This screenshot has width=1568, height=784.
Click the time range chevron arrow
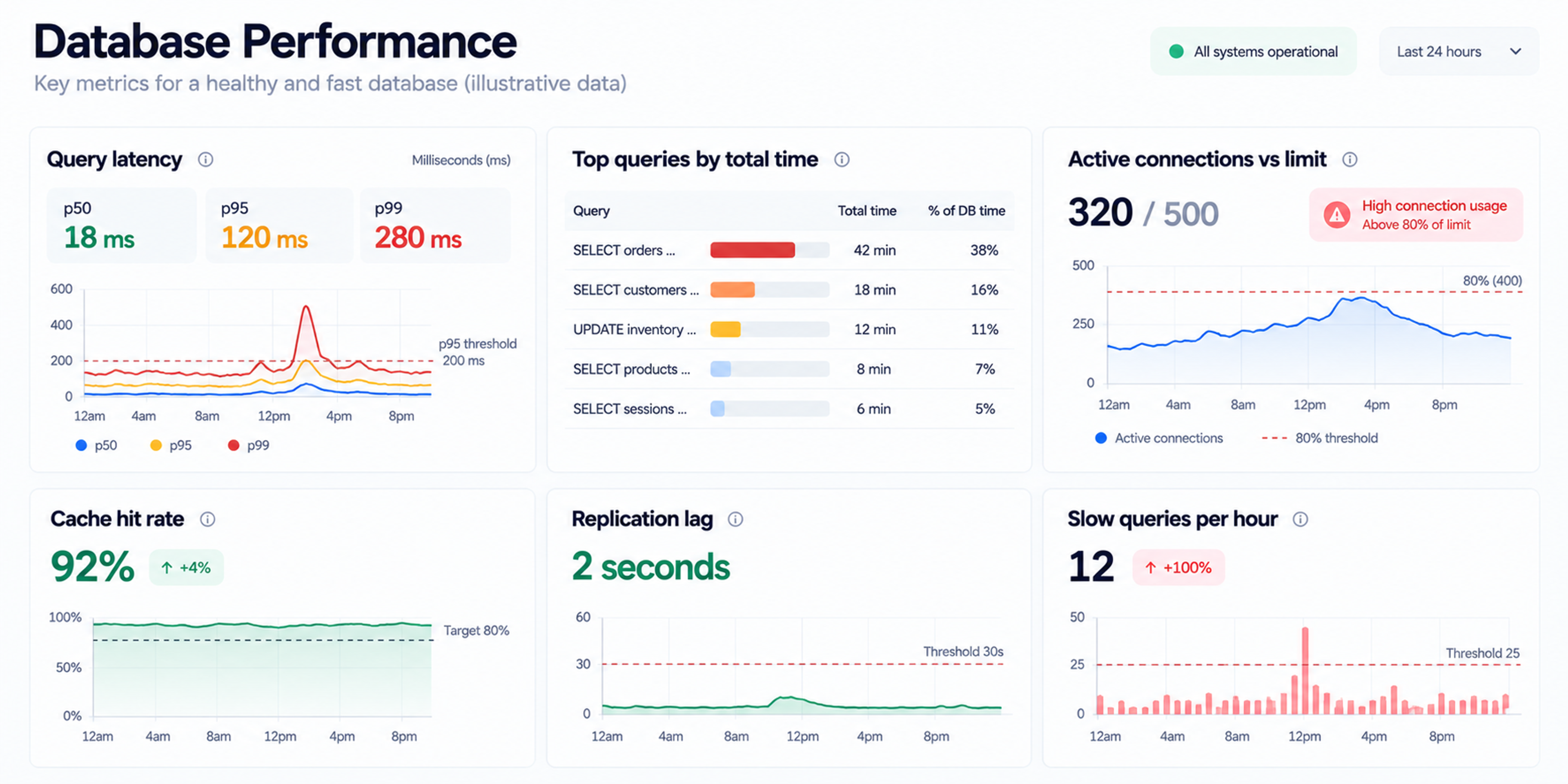[1516, 52]
